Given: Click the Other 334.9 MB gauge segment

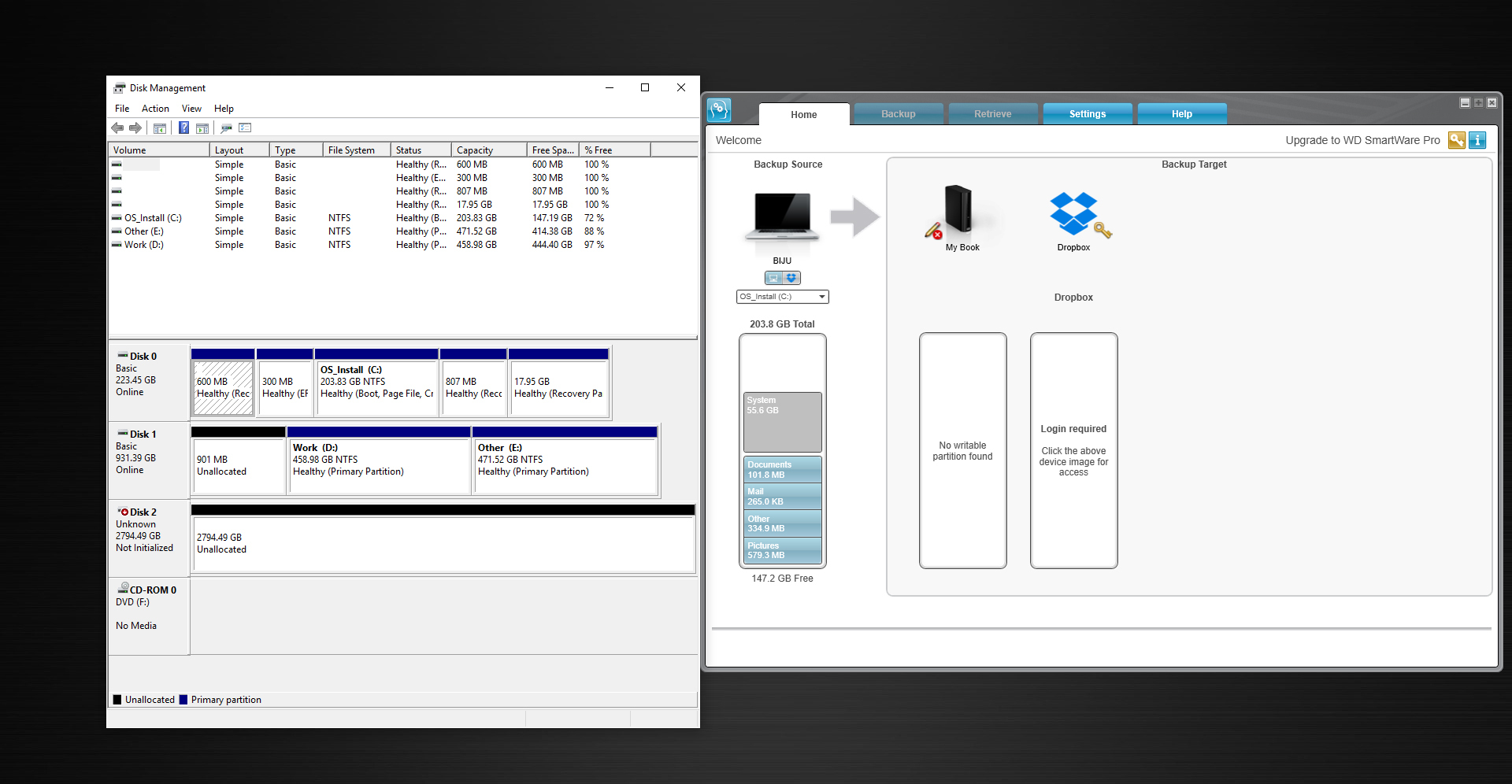Looking at the screenshot, I should (783, 523).
